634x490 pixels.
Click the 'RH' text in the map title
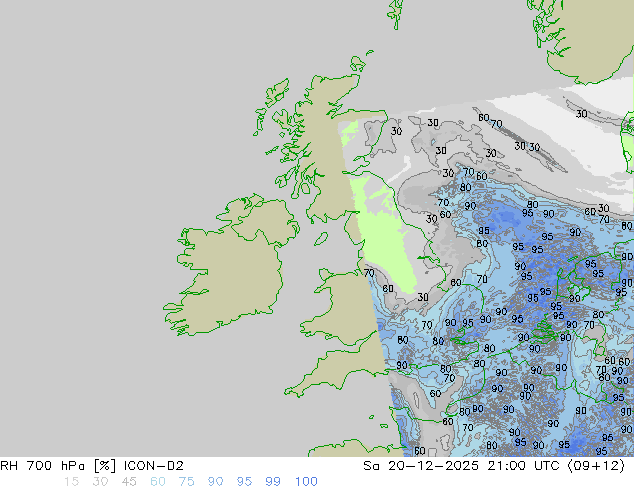click(9, 466)
